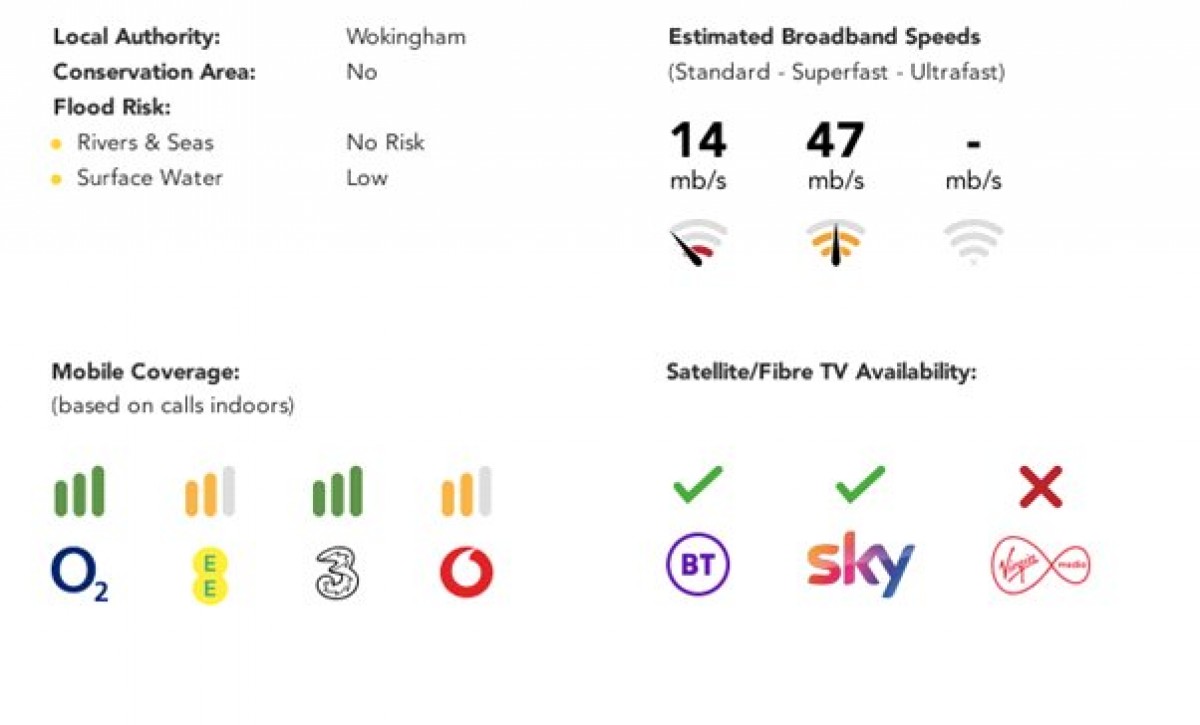Click the Estimated Broadband Speeds heading
This screenshot has height=725, width=1200.
824,37
